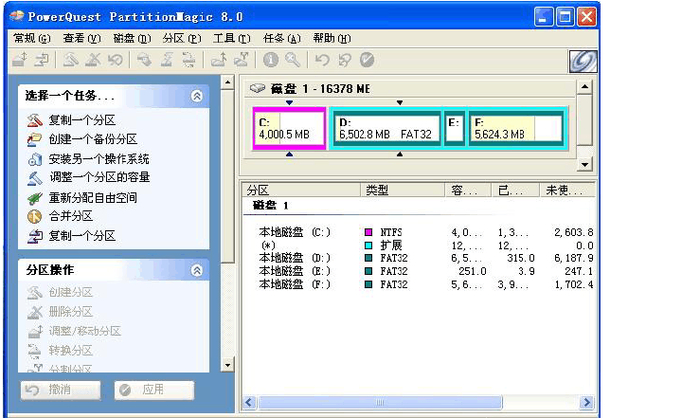Select the 本地磁盘 (E:) row in partition list
Screen dimensions: 682x418
[418, 271]
